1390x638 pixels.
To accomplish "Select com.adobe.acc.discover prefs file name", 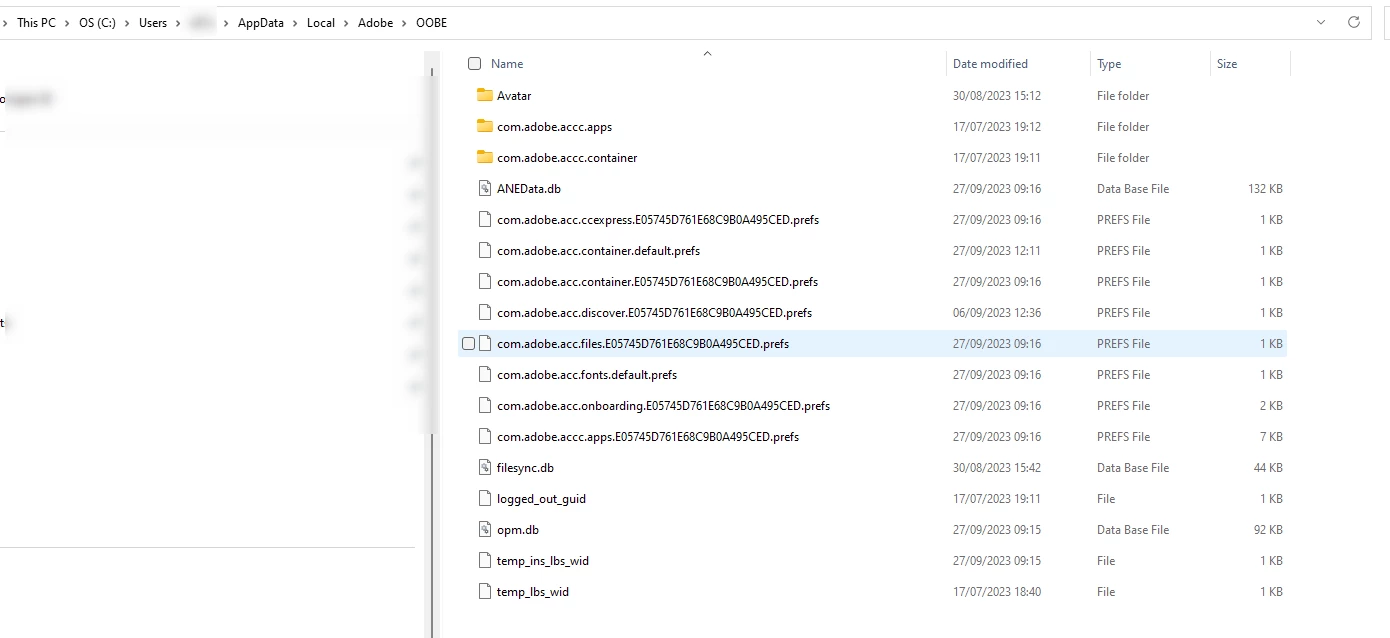I will coord(654,313).
